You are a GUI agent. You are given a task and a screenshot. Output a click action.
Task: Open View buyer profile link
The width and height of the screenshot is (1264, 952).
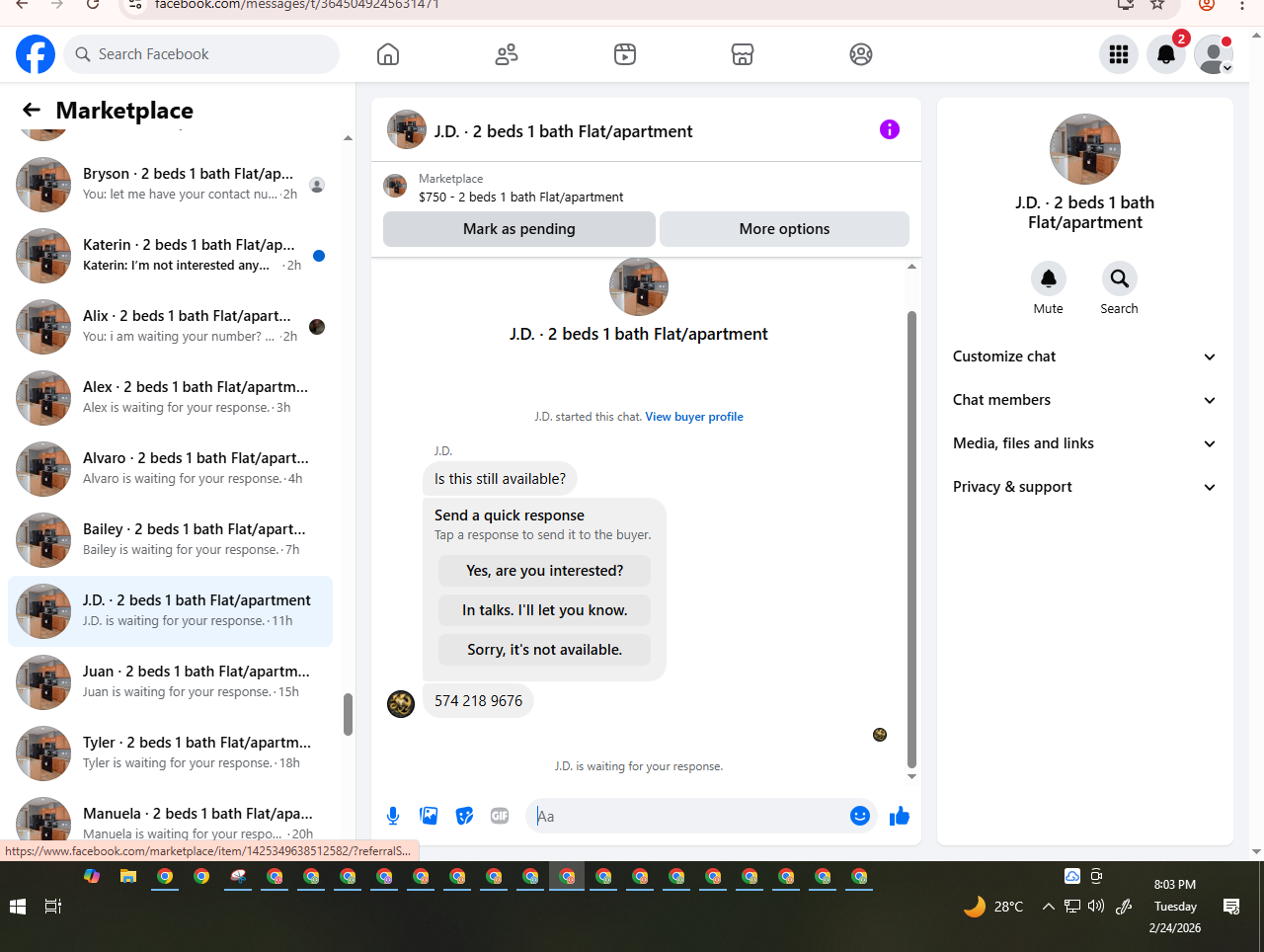694,417
